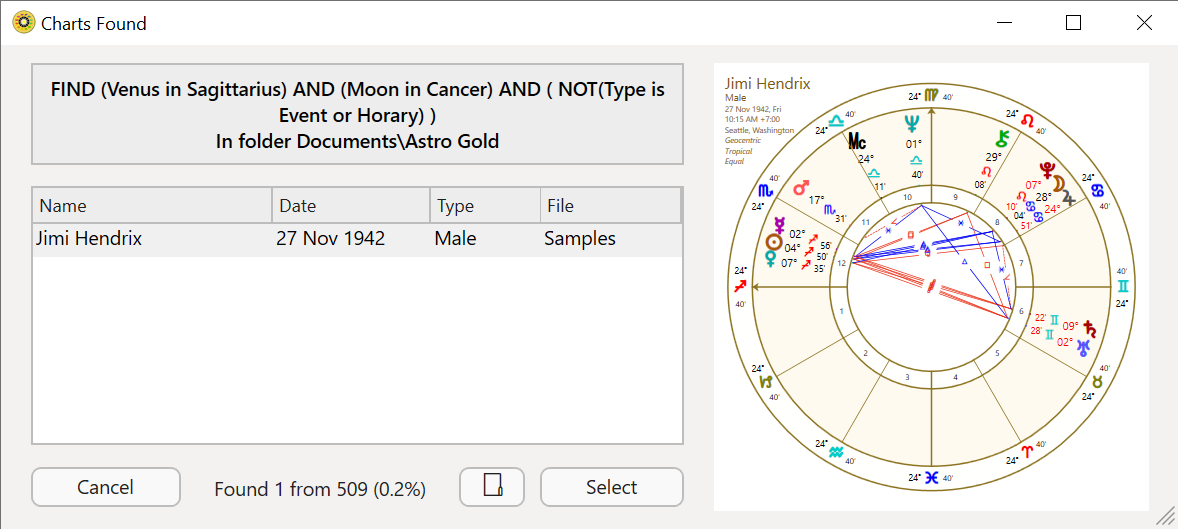Sort results by the Date column header
1178x529 pixels.
coord(351,205)
